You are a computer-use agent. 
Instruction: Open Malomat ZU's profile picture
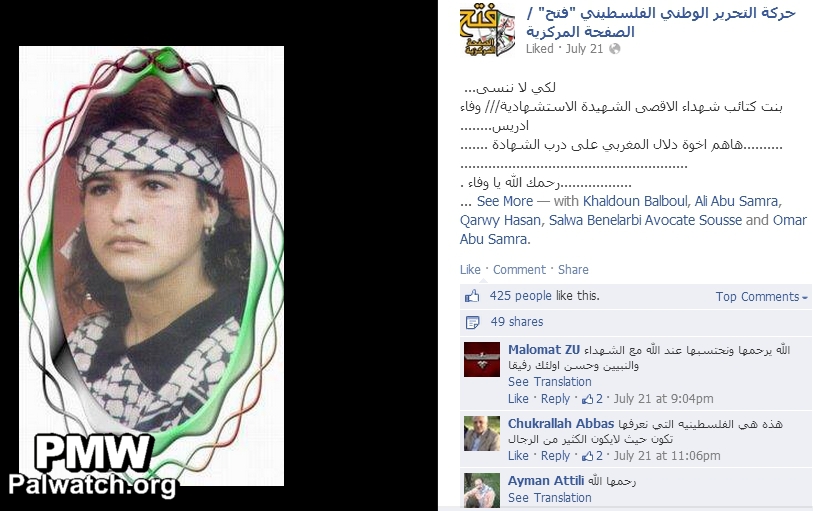[x=482, y=359]
